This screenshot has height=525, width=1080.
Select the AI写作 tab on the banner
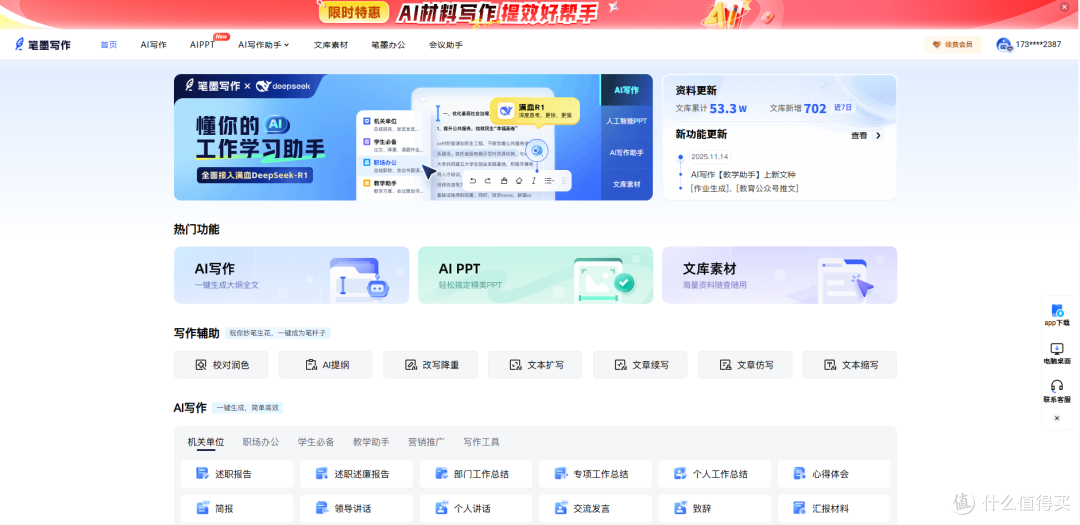[x=627, y=90]
